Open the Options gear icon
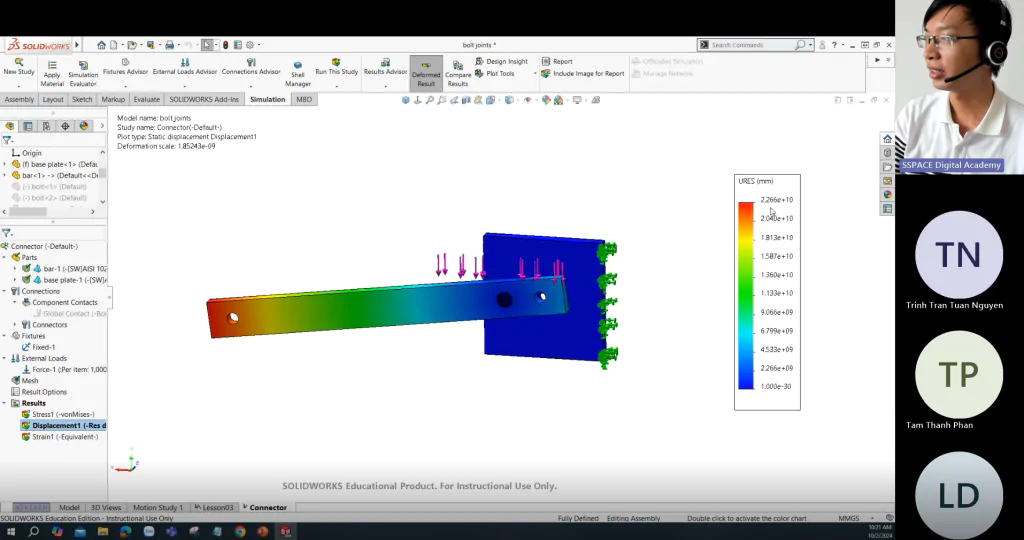This screenshot has height=540, width=1024. 249,45
